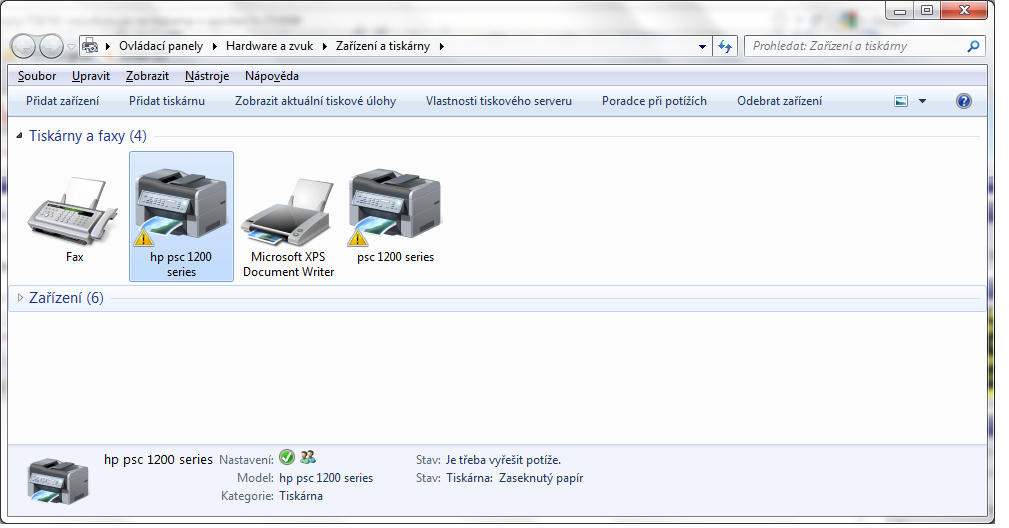This screenshot has width=1009, height=528.
Task: Go forward with the Forward arrow button
Action: click(x=51, y=46)
